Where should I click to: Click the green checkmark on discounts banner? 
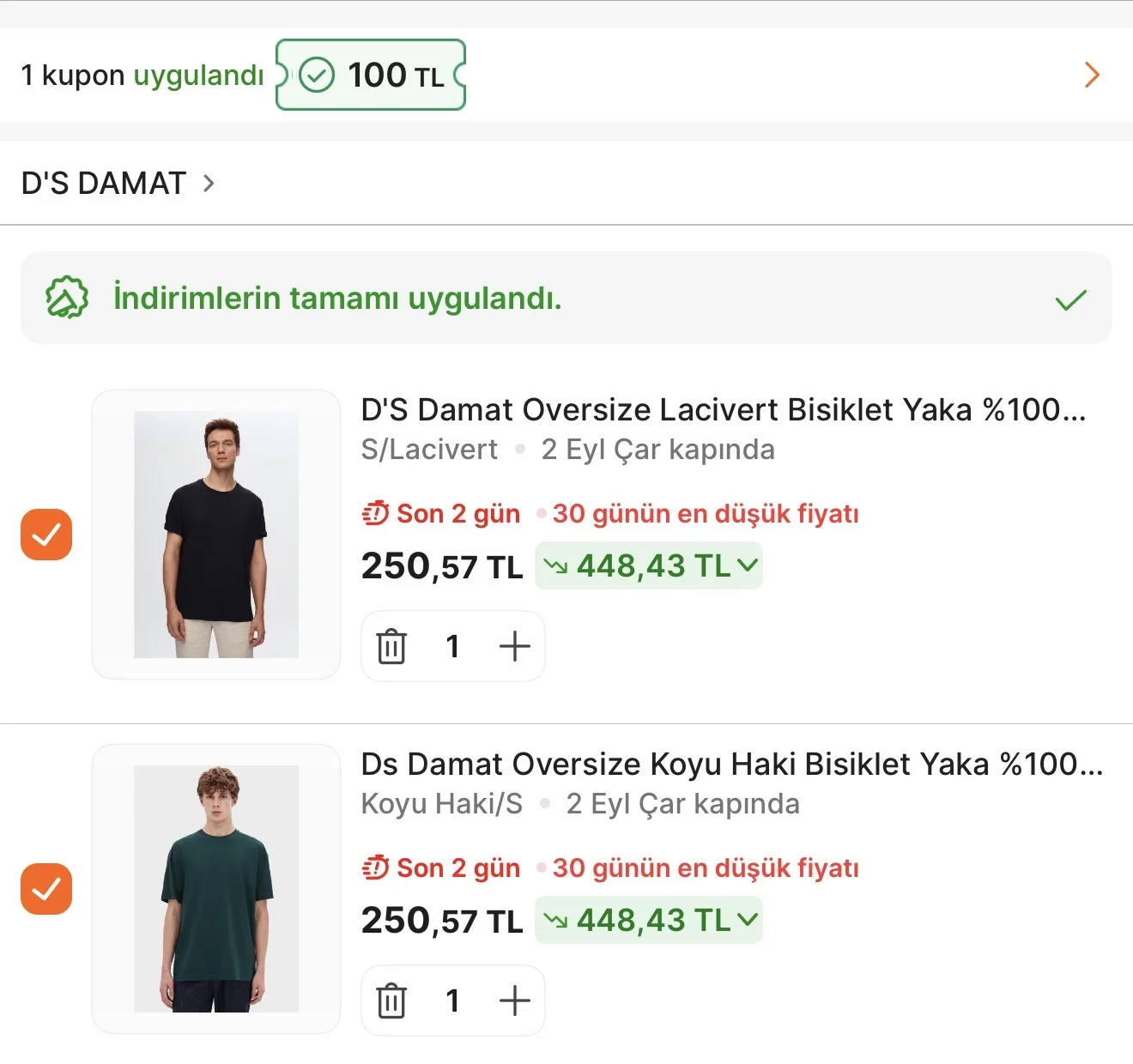pyautogui.click(x=1070, y=299)
